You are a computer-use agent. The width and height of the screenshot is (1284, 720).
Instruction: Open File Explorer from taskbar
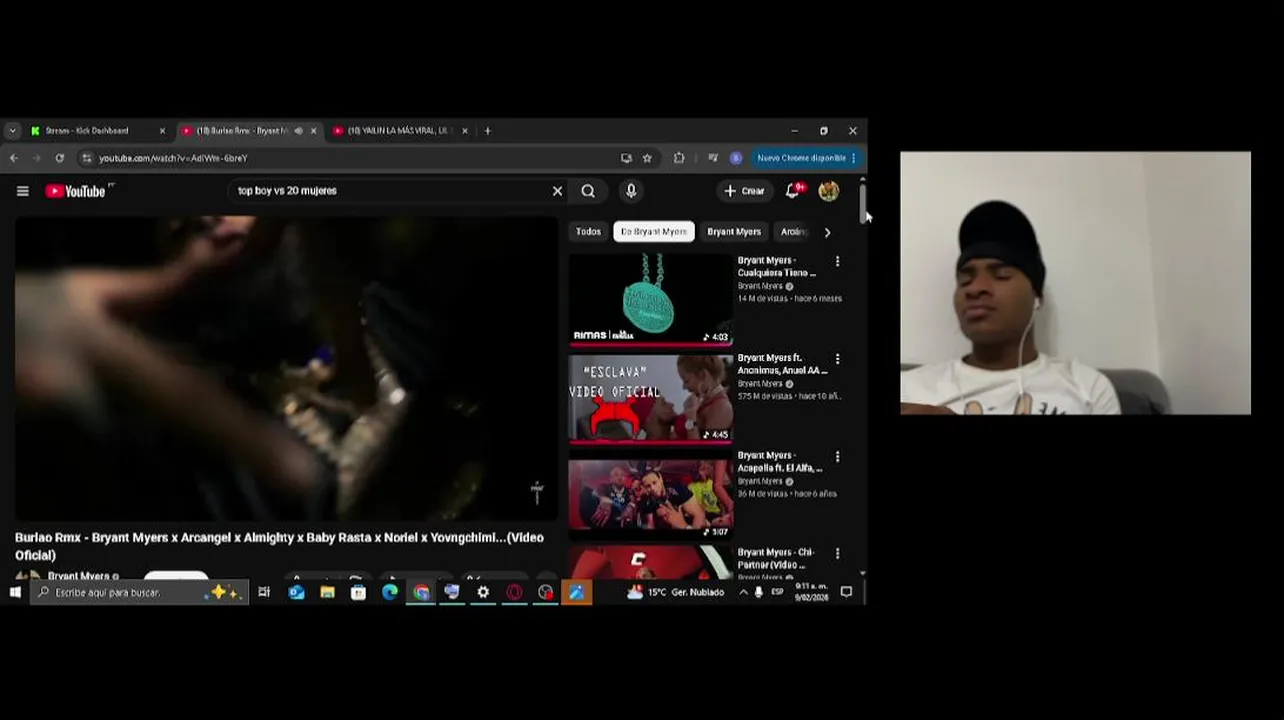point(327,592)
